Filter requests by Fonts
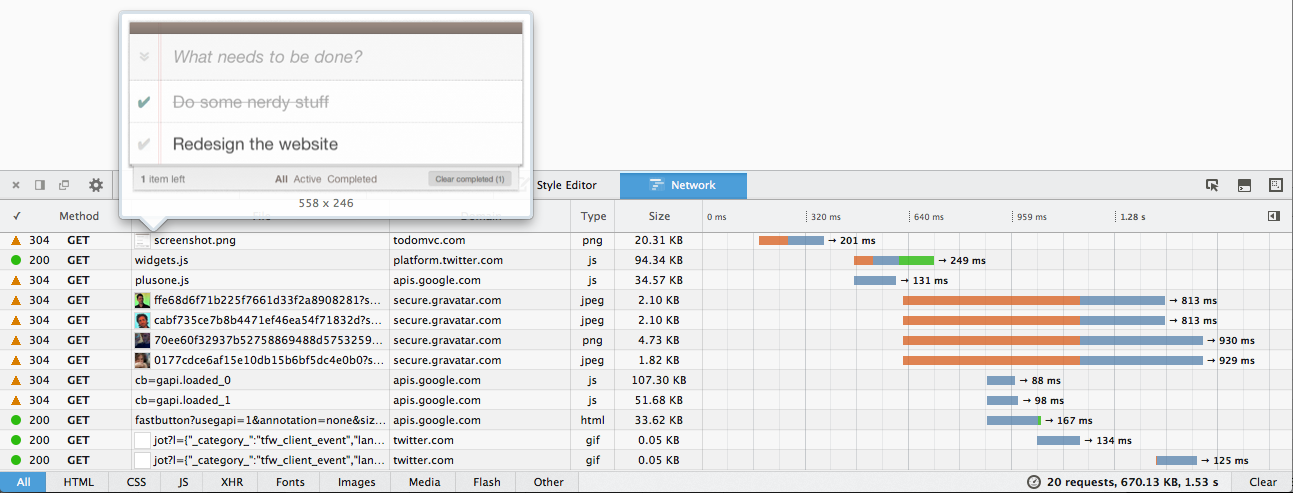The width and height of the screenshot is (1293, 493). [290, 482]
